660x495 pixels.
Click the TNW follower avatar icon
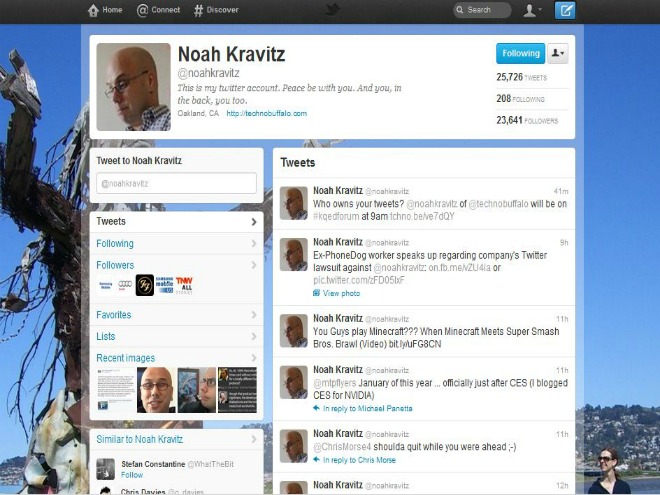click(x=184, y=285)
